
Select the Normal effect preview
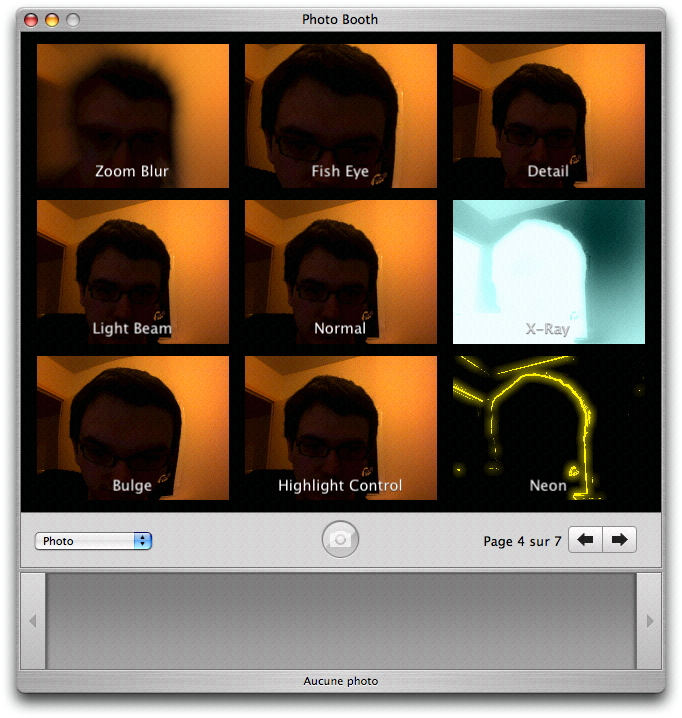[x=341, y=272]
